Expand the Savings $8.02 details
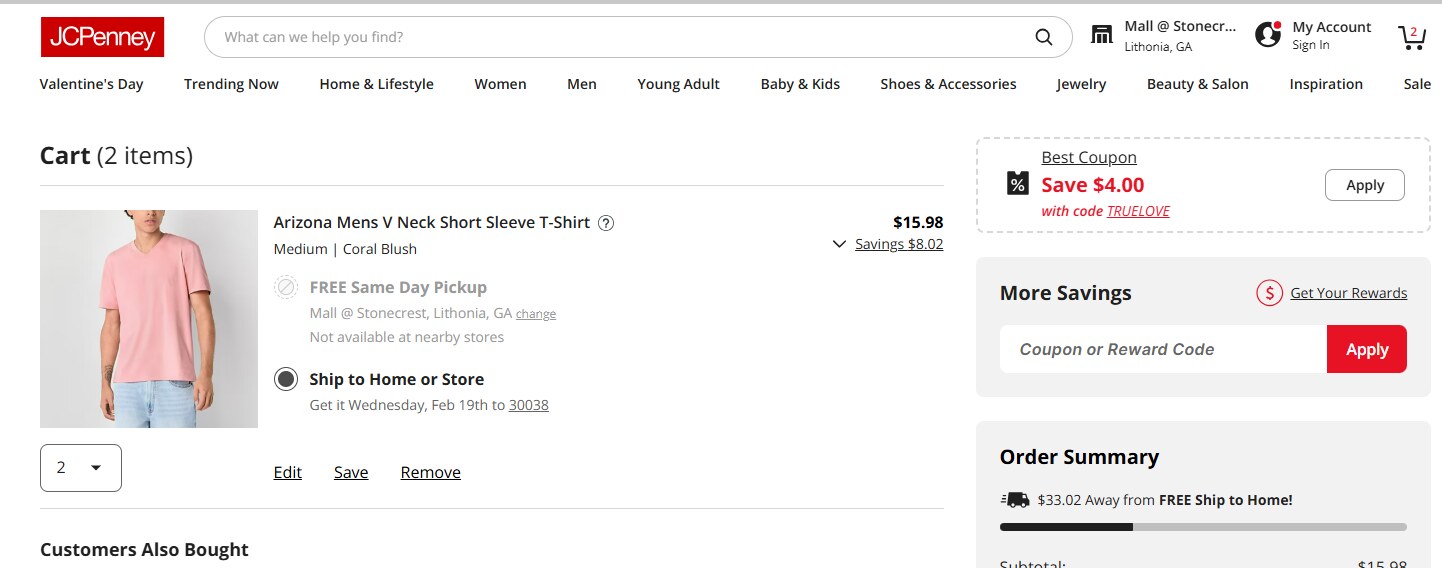Image resolution: width=1442 pixels, height=568 pixels. point(886,244)
